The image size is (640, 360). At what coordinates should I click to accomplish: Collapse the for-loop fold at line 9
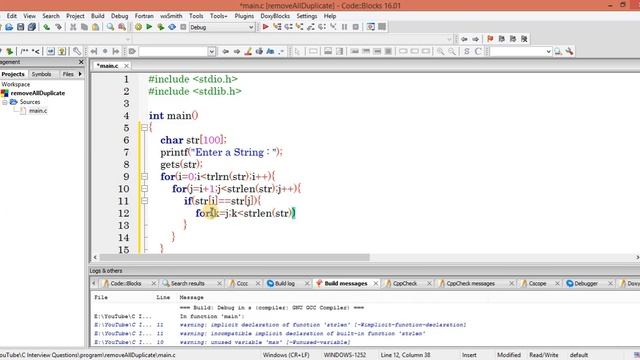[x=144, y=177]
